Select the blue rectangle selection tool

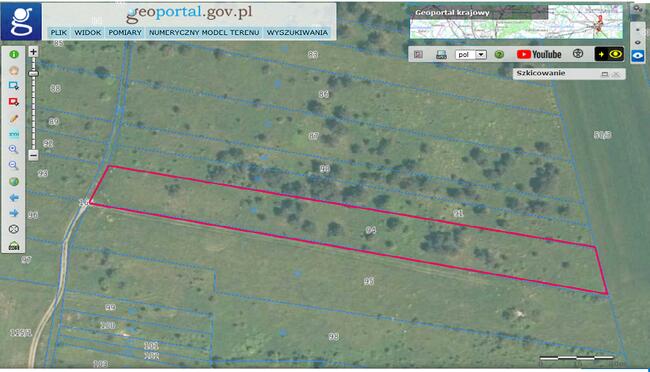[x=14, y=86]
